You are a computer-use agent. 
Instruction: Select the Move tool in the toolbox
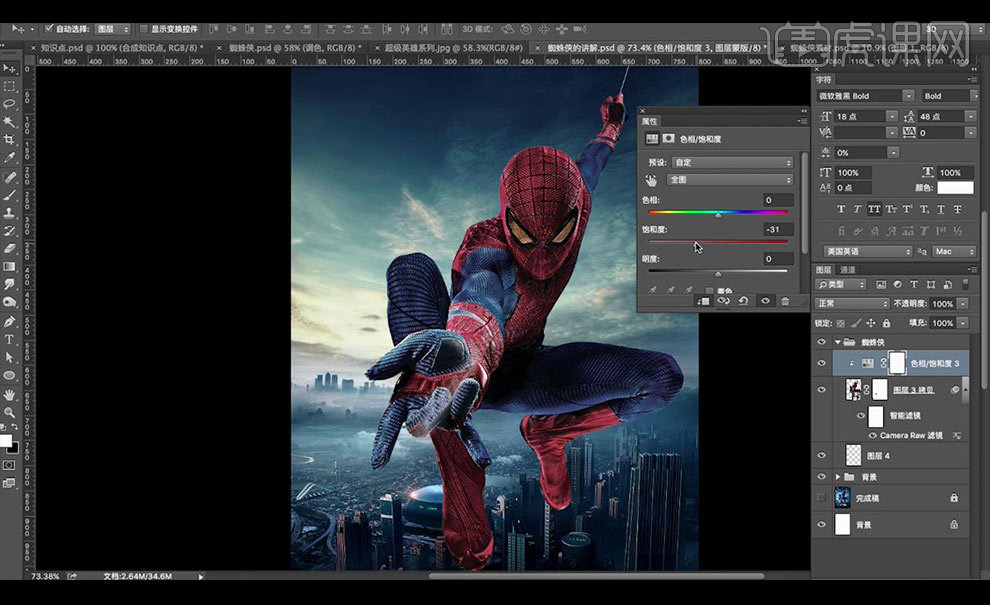coord(9,68)
